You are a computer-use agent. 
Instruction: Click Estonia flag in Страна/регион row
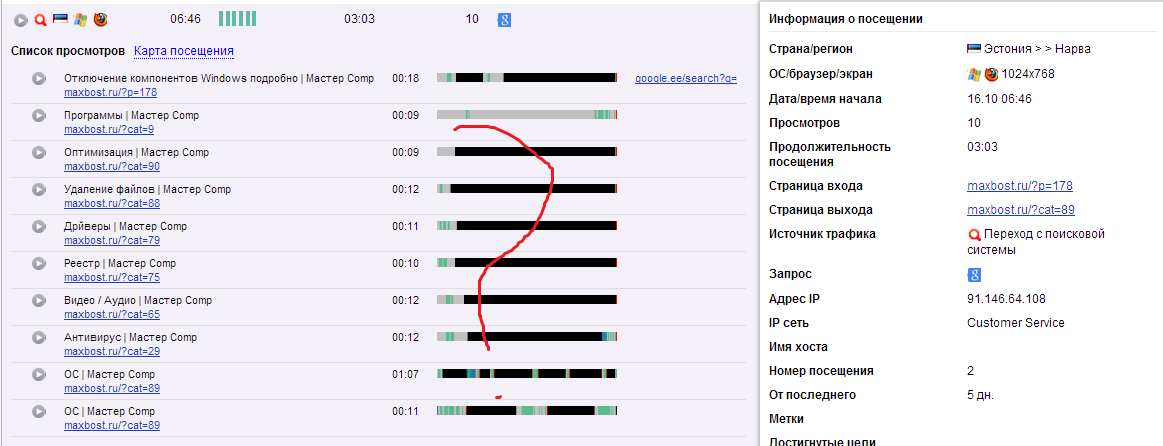point(974,48)
